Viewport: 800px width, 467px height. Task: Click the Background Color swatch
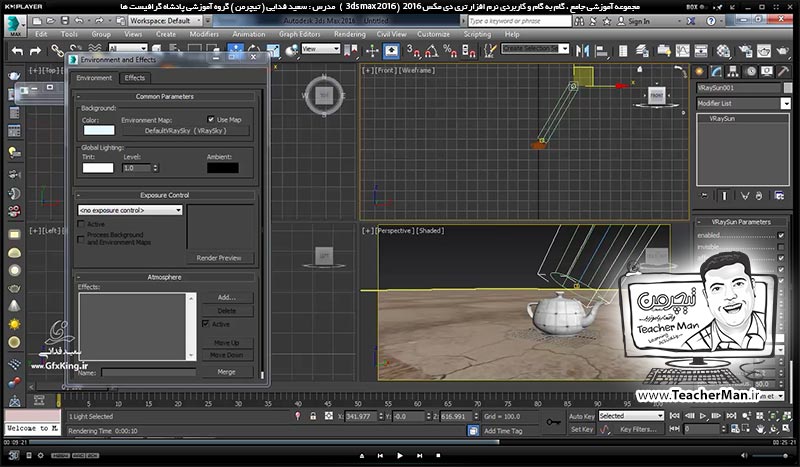pos(99,130)
